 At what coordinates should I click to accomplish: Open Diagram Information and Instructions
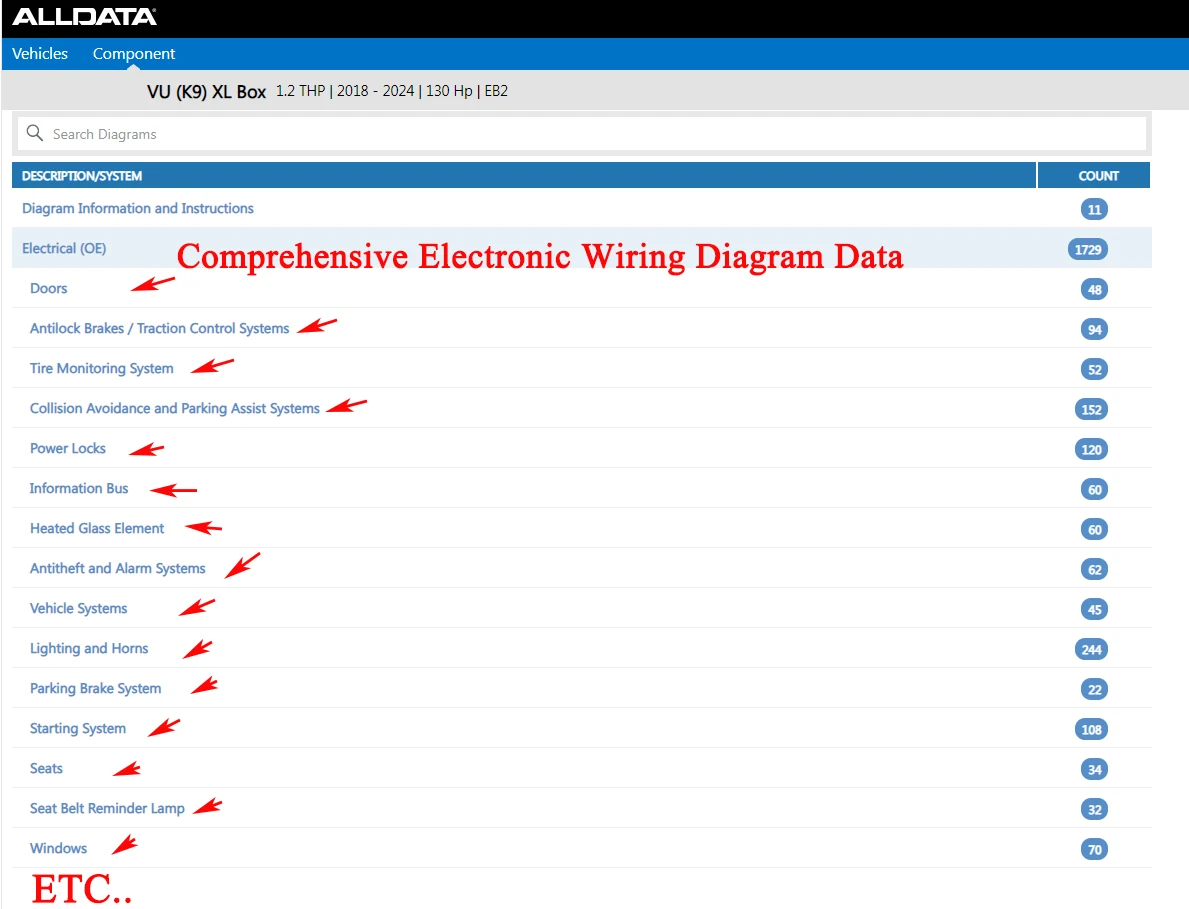pos(137,208)
